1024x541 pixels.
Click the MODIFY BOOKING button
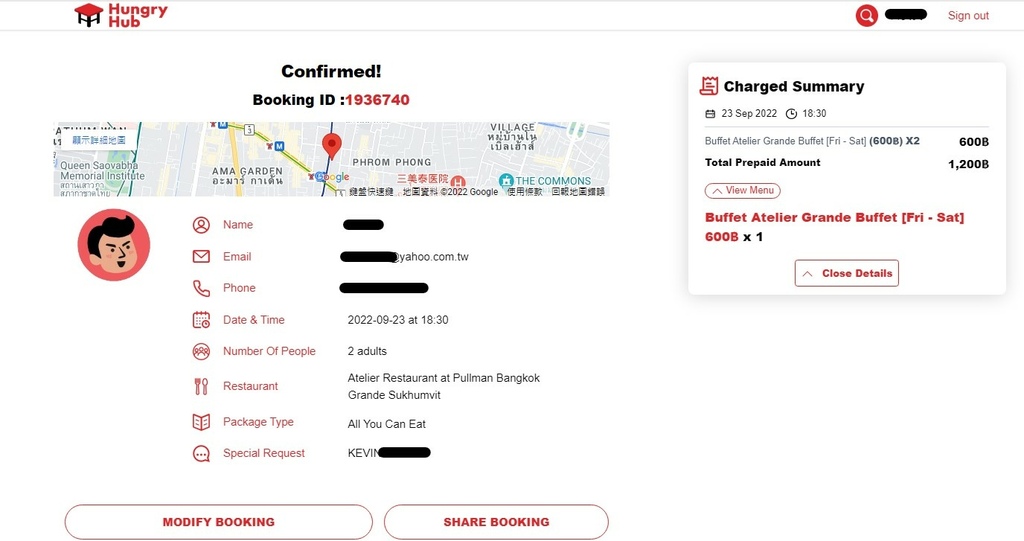[x=219, y=522]
